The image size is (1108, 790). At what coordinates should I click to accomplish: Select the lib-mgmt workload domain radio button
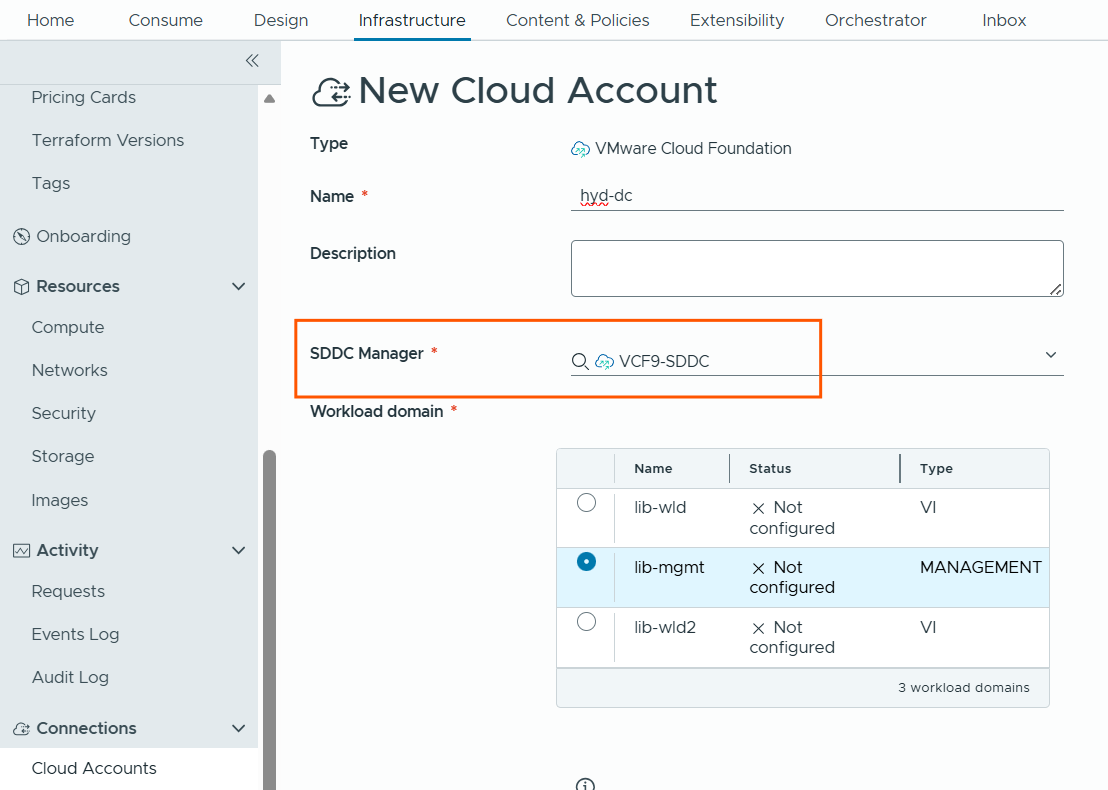point(587,562)
